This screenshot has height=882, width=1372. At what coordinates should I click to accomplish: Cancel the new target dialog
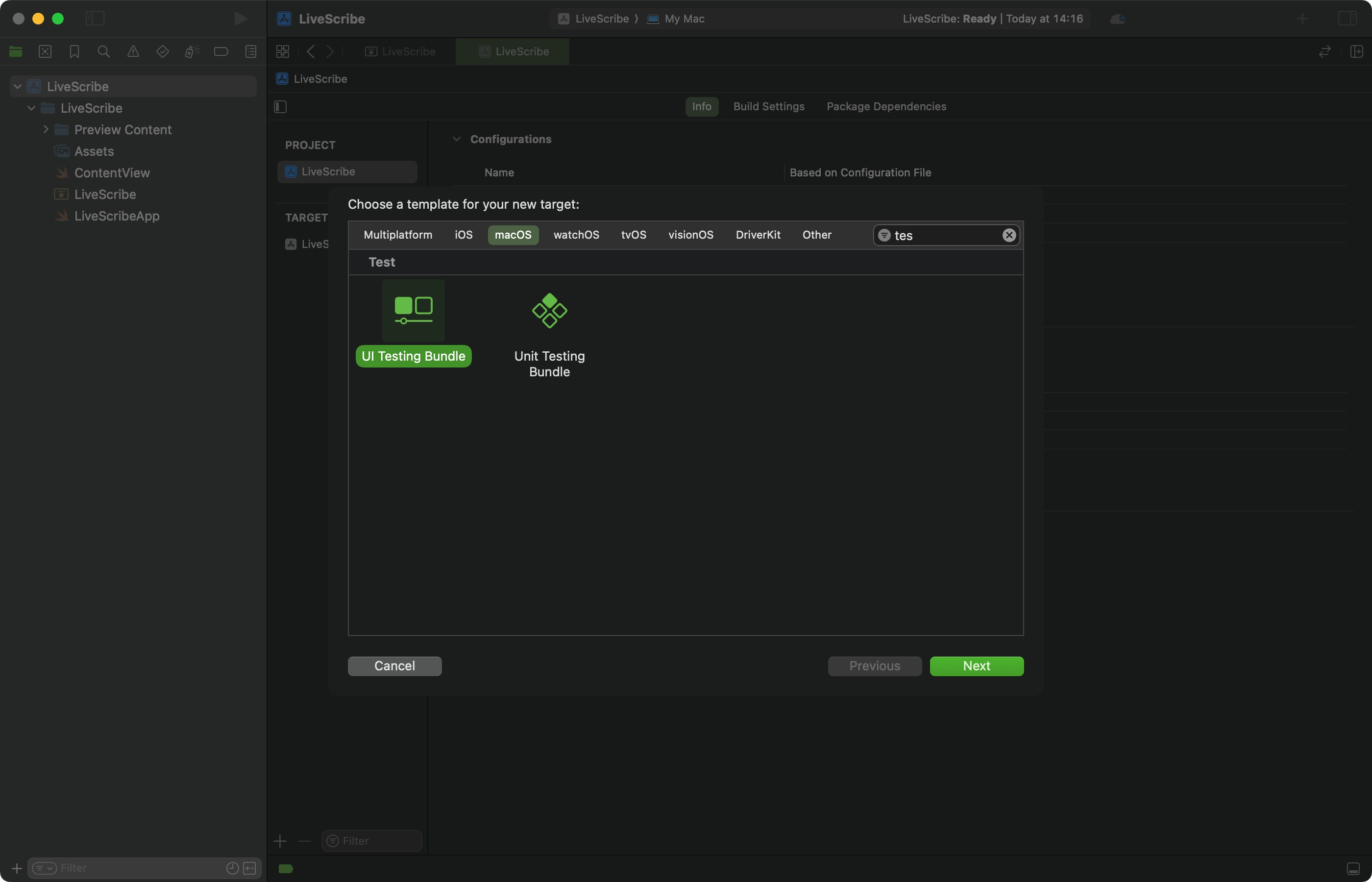tap(394, 666)
